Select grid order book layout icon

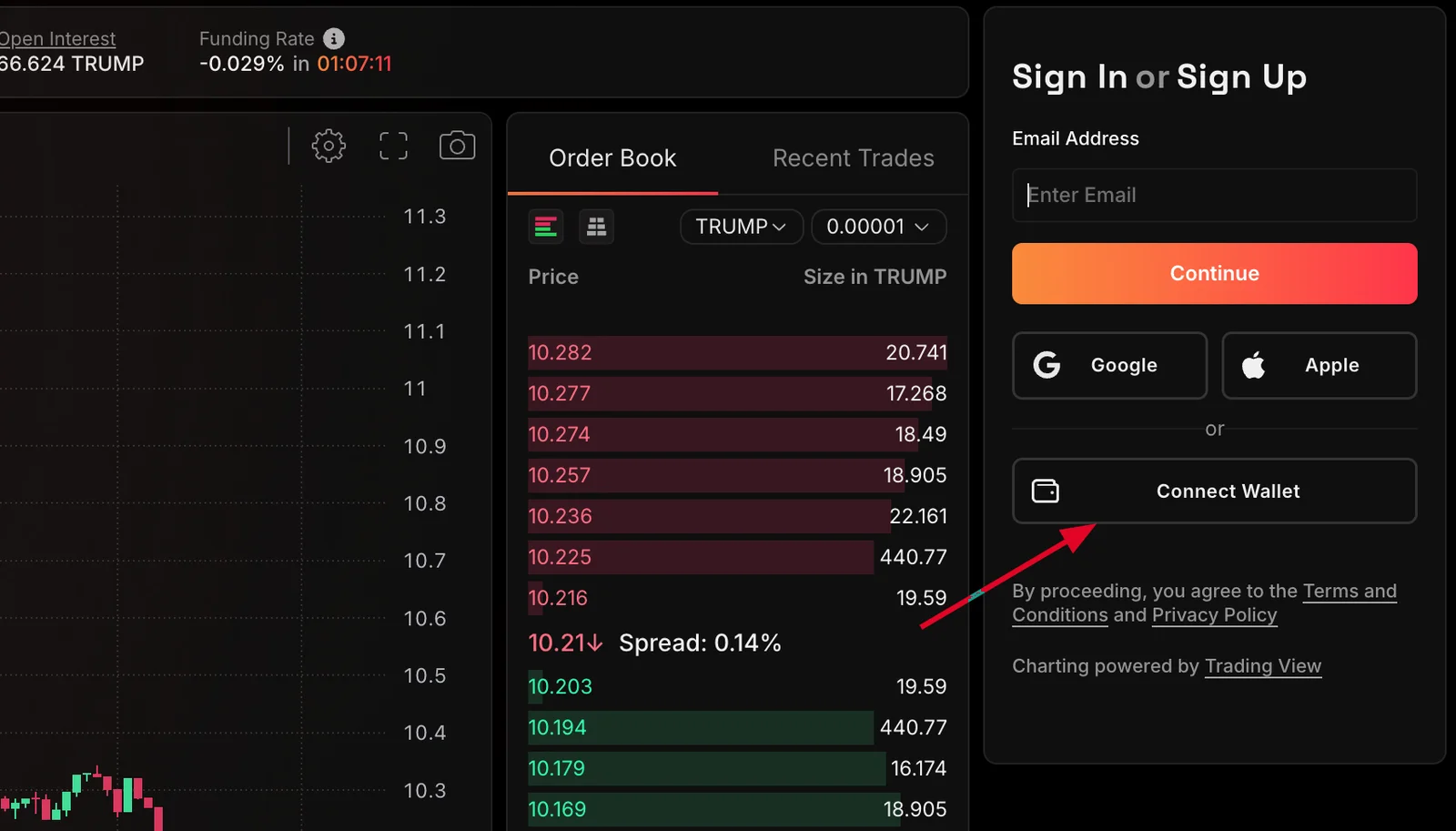pos(597,227)
